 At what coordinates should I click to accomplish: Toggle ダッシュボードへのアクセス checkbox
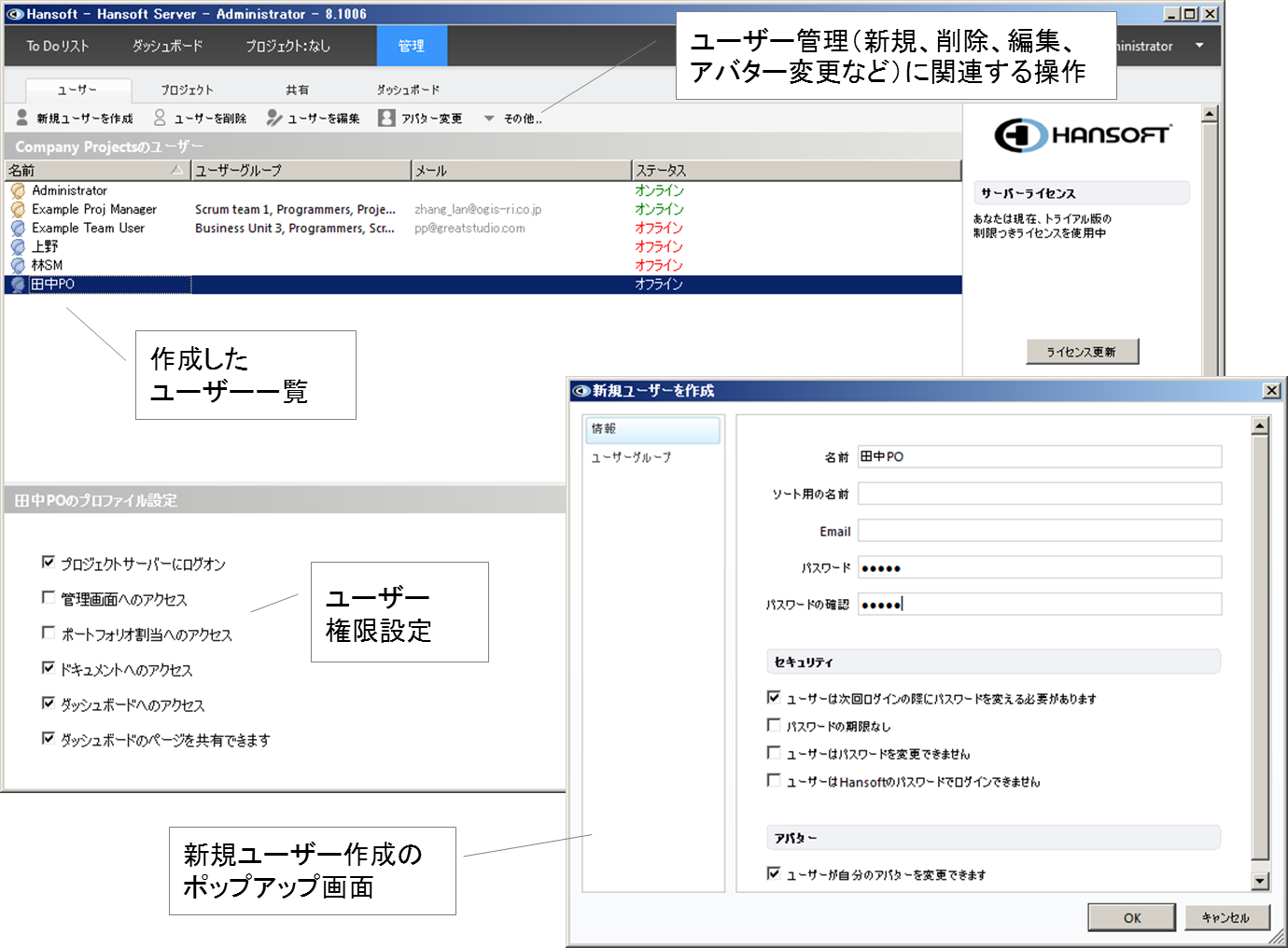pos(49,704)
